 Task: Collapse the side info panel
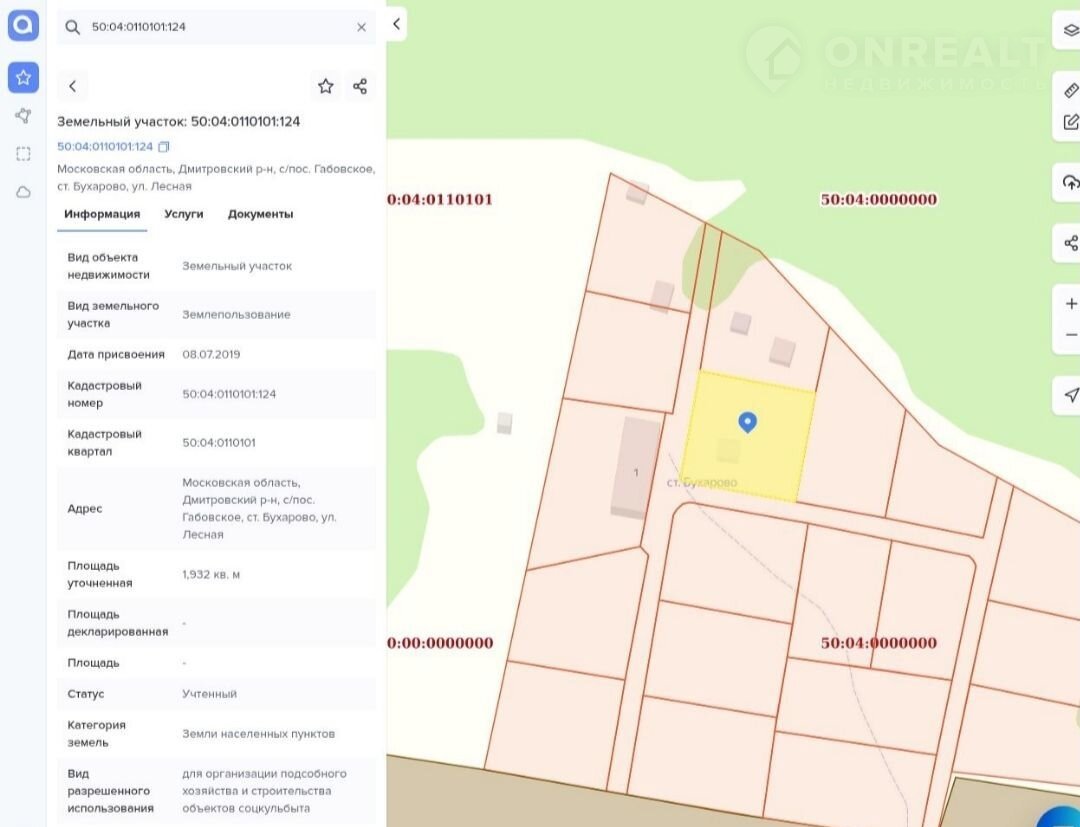tap(397, 24)
